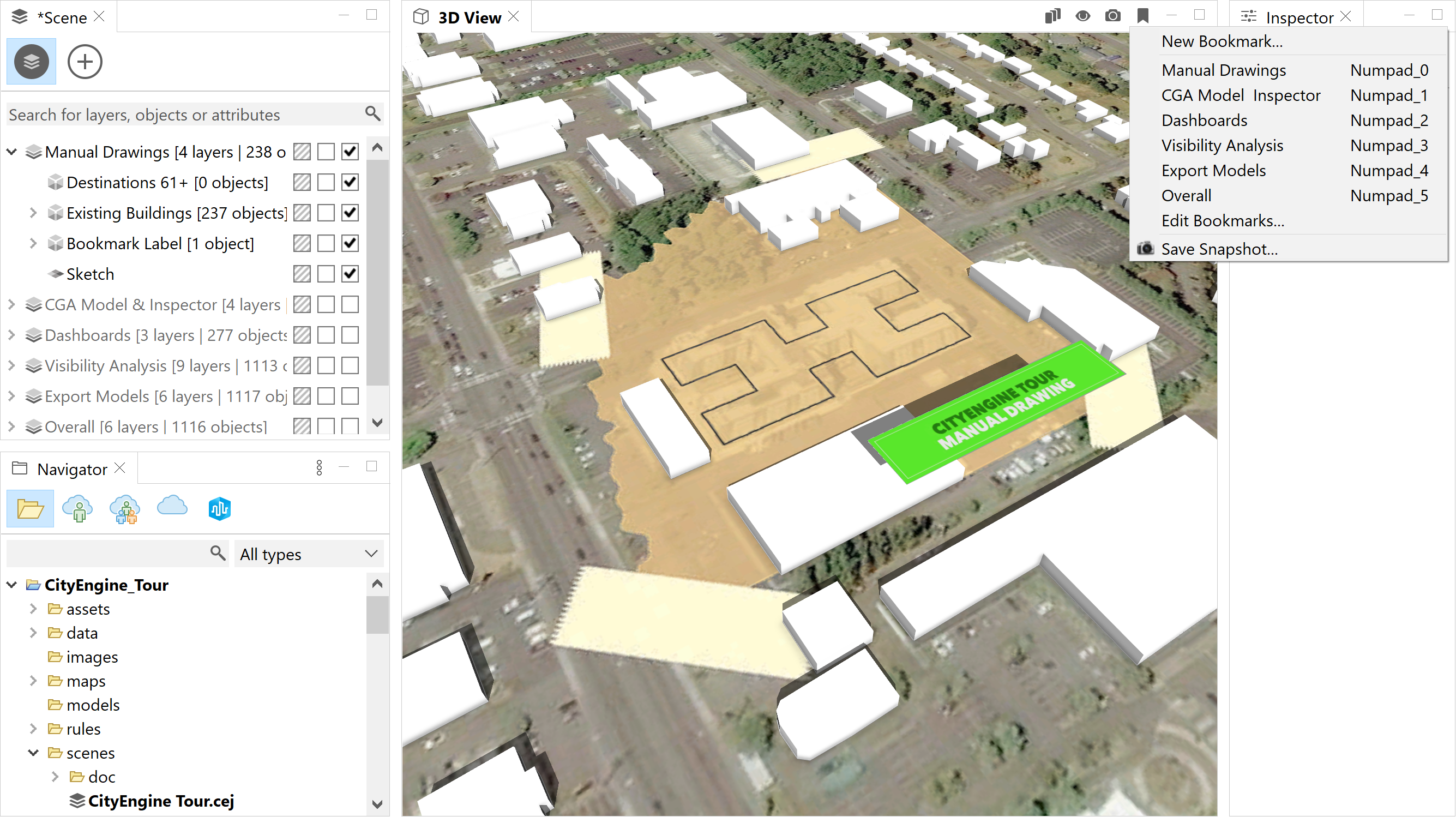Click the eye visibility settings icon
The width and height of the screenshot is (1456, 817).
coord(1082,16)
